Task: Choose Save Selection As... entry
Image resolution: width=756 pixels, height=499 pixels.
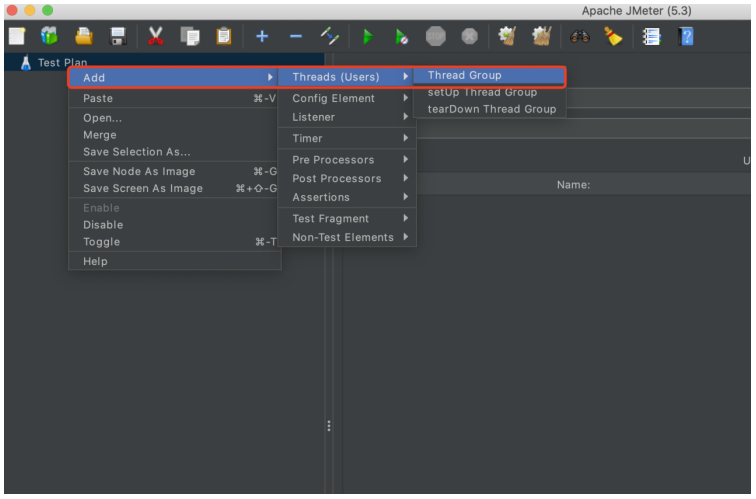Action: tap(175, 152)
